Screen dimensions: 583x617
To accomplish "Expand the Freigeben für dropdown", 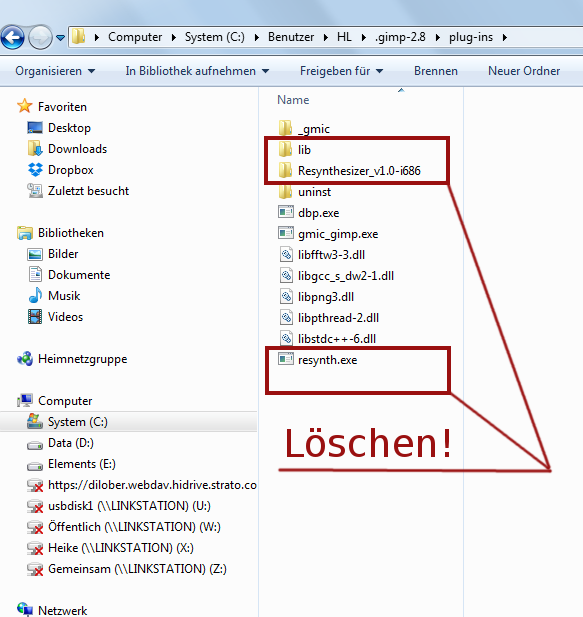I will [x=341, y=71].
